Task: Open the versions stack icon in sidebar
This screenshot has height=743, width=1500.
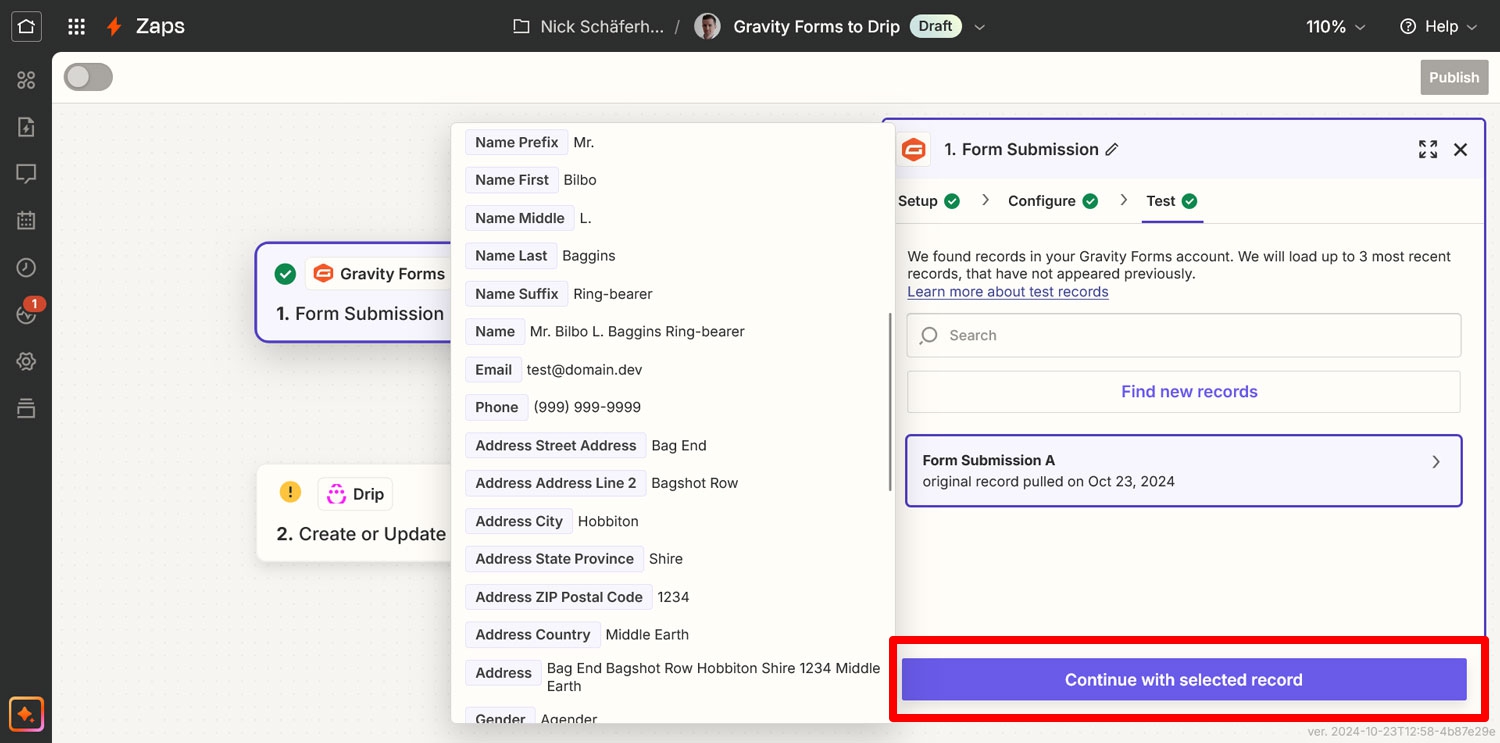Action: (26, 408)
